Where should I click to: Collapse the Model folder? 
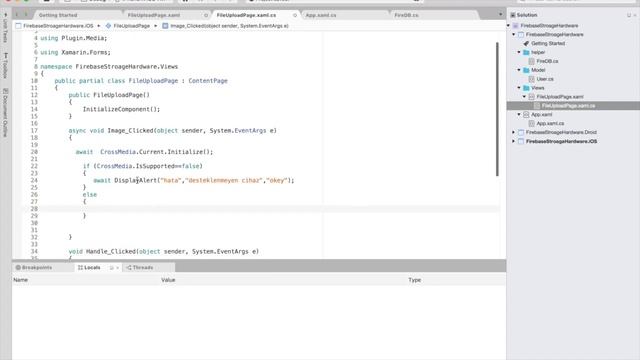coord(519,70)
